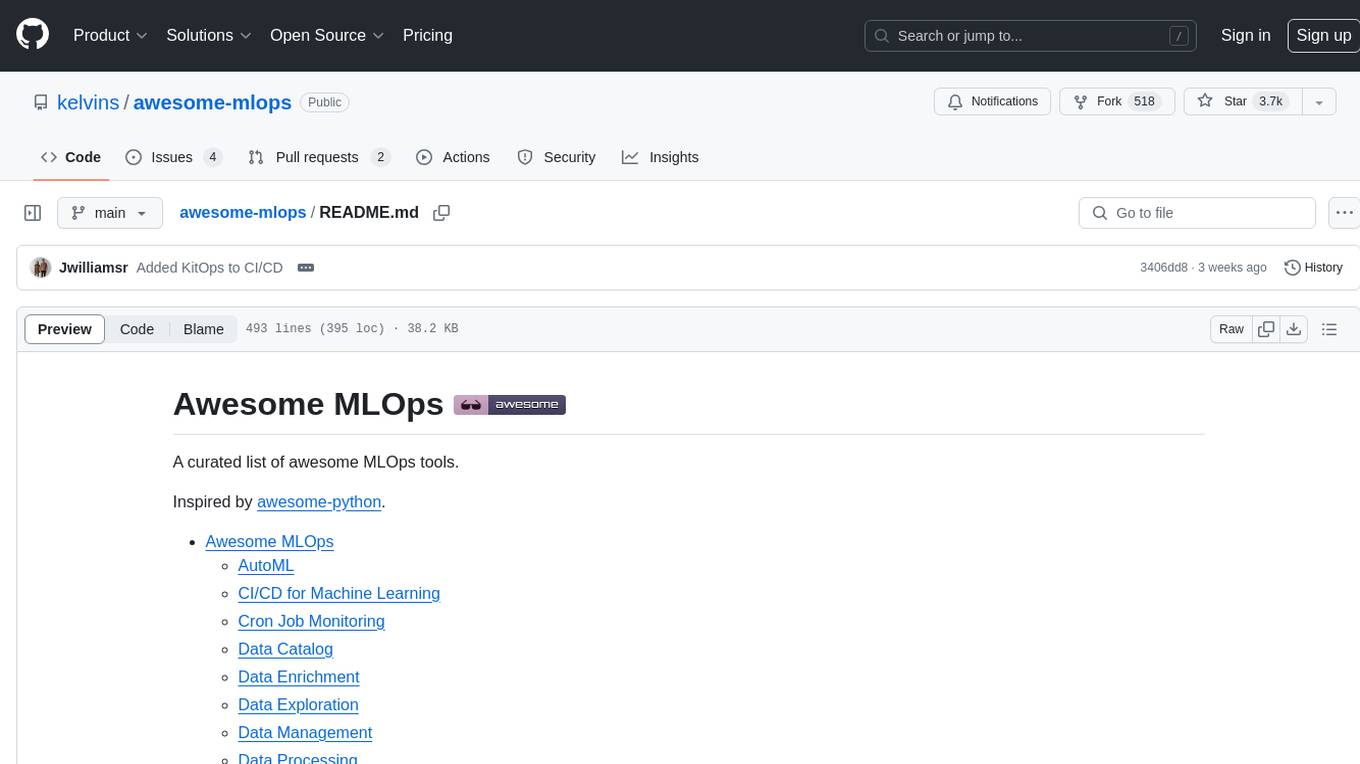Open the Jwilliamsr avatar image

(41, 268)
